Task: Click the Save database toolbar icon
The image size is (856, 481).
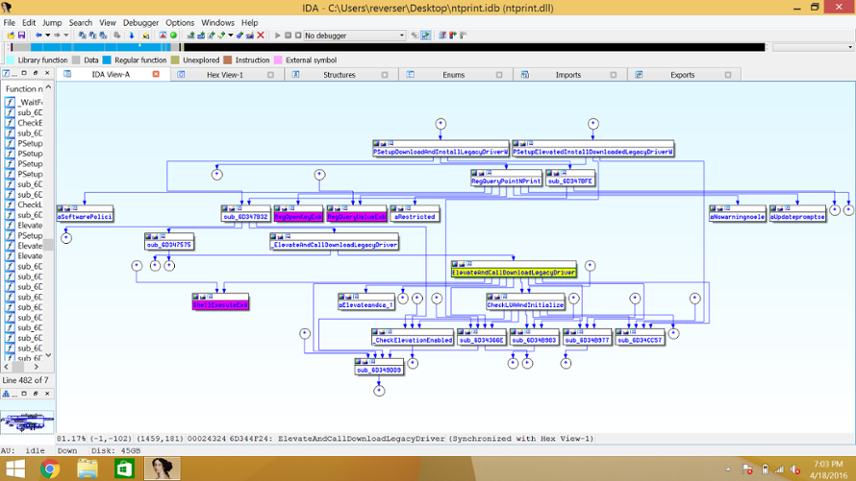Action: (22, 35)
